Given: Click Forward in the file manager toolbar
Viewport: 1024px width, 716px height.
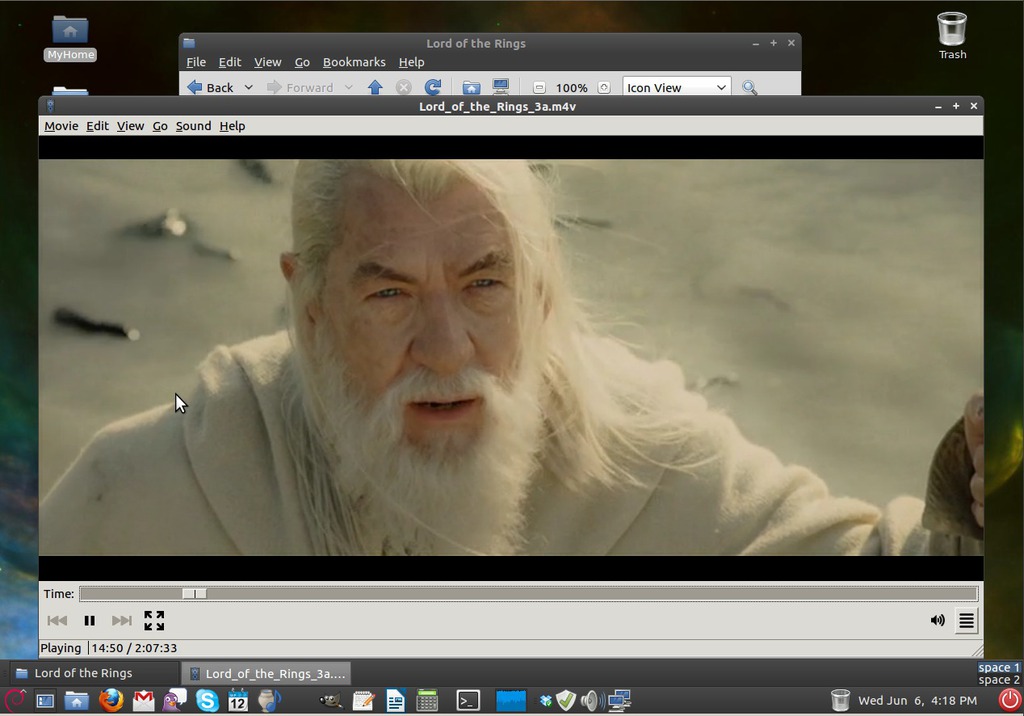Looking at the screenshot, I should click(x=300, y=88).
